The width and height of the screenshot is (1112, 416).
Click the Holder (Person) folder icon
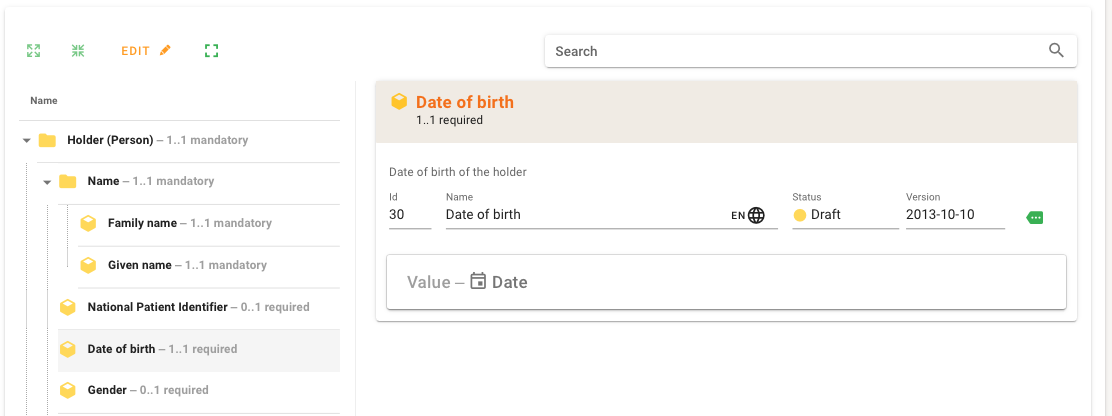[47, 140]
